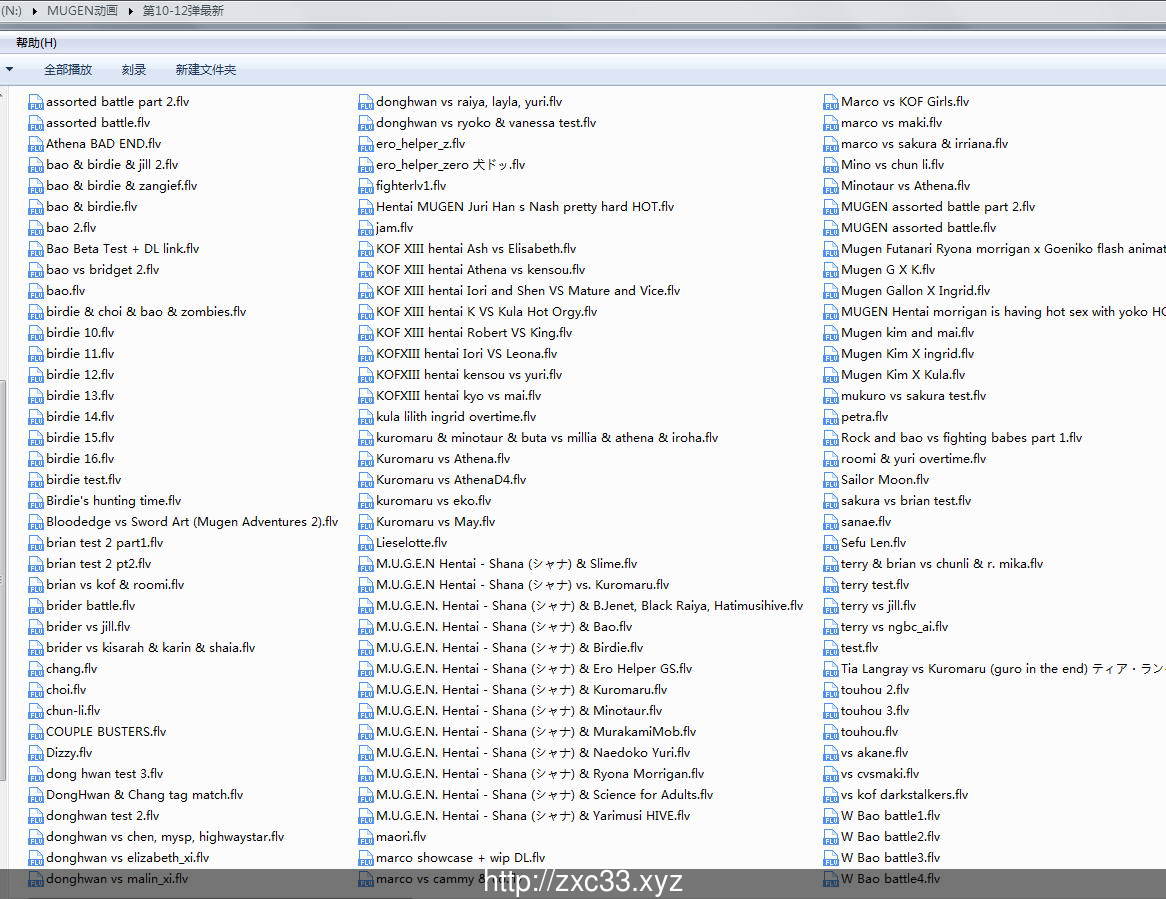Click the assorted battle part 2.flv file icon
This screenshot has height=899, width=1166.
tap(36, 102)
